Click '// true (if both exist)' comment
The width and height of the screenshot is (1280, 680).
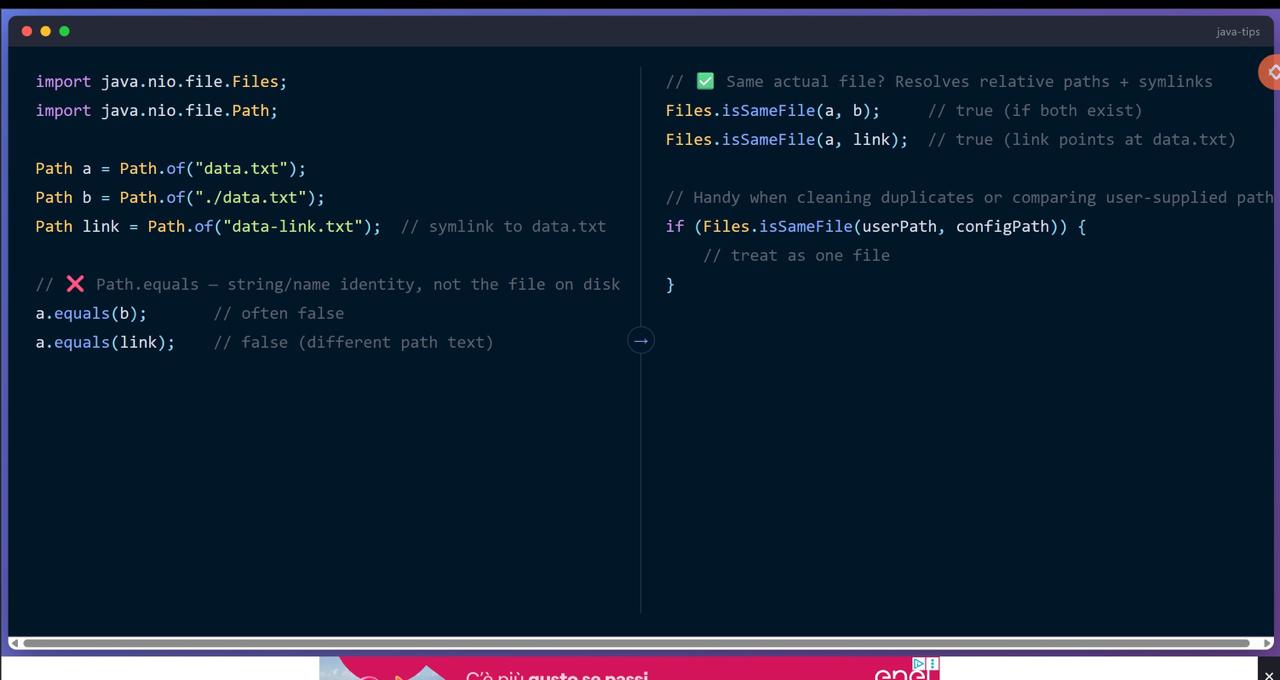pos(1035,110)
